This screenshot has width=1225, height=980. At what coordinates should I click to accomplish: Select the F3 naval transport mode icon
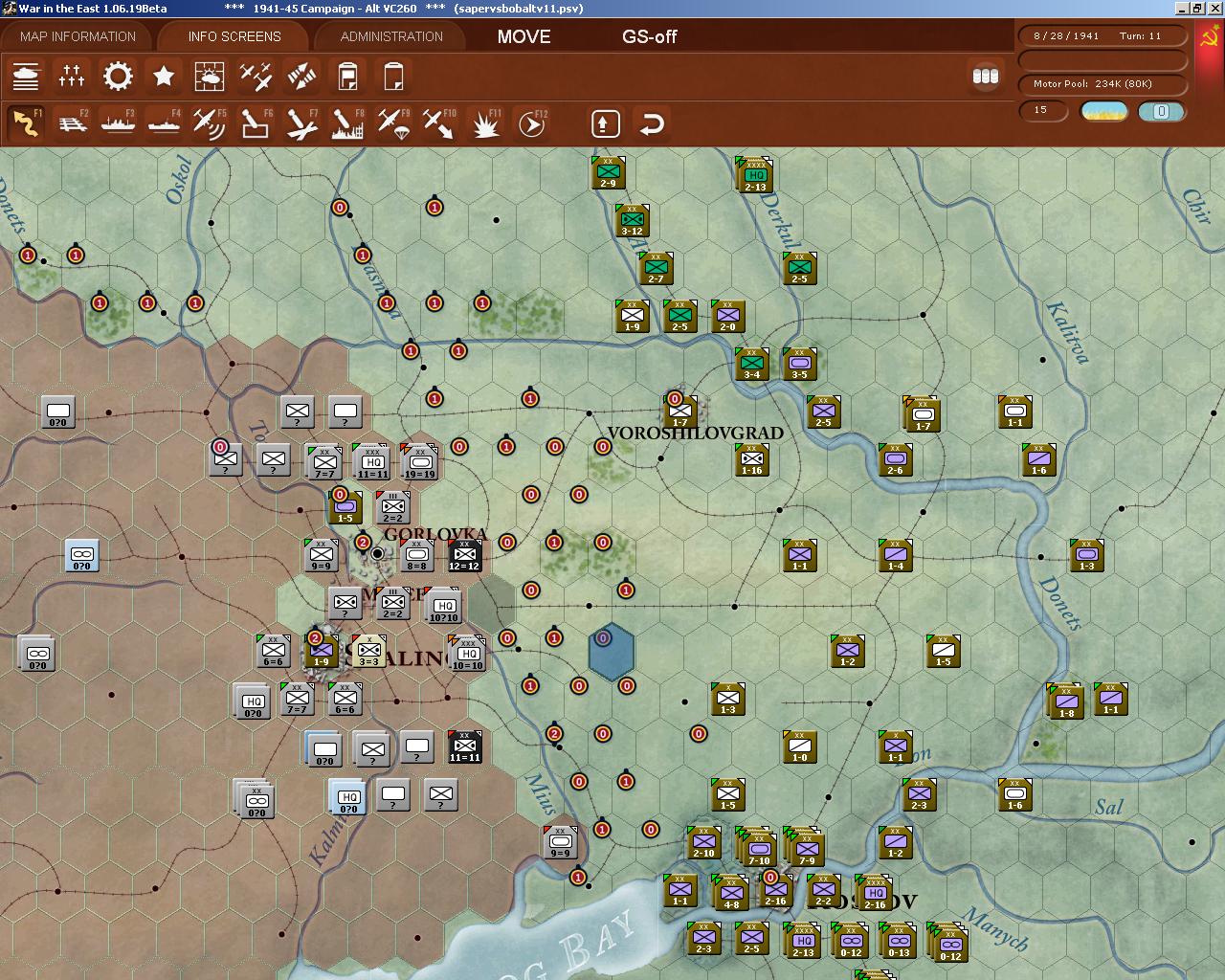point(118,123)
